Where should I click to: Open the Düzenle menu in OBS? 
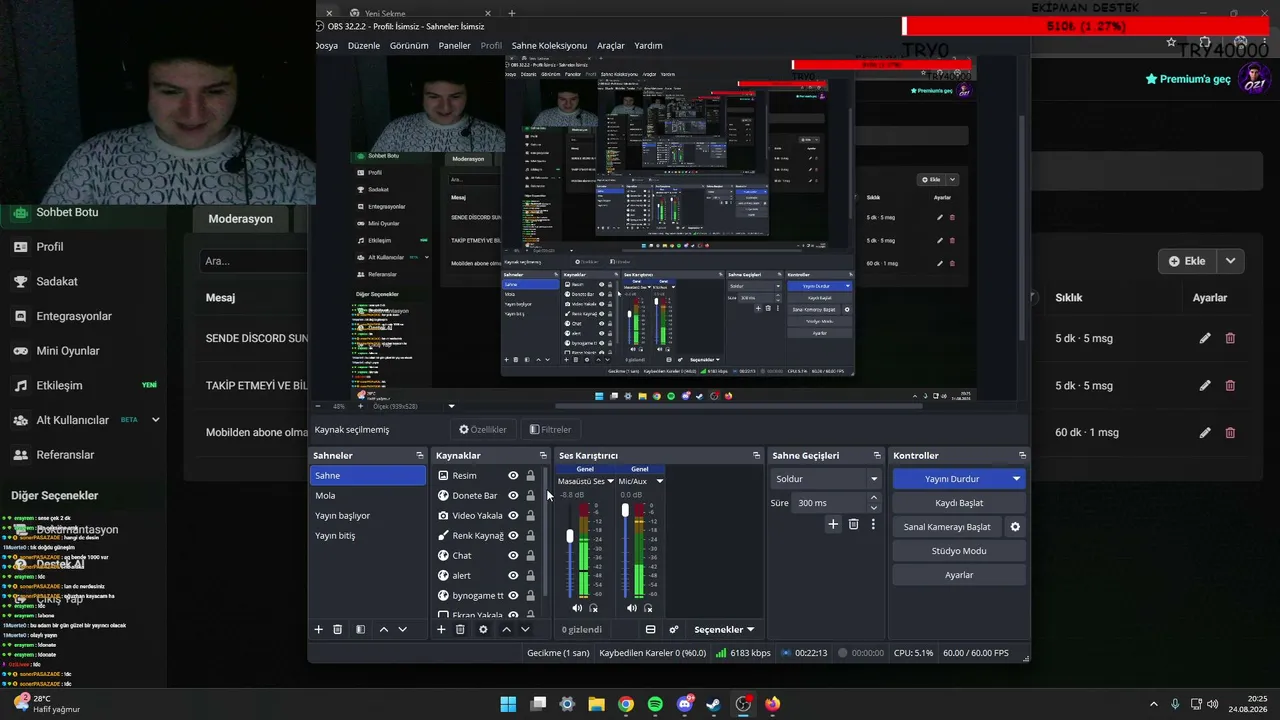(x=364, y=46)
